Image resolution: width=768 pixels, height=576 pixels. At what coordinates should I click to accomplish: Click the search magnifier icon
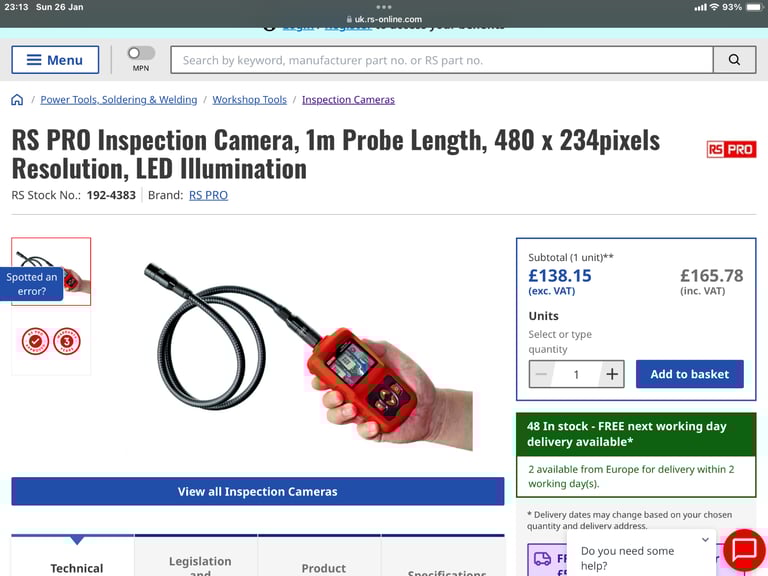click(734, 60)
